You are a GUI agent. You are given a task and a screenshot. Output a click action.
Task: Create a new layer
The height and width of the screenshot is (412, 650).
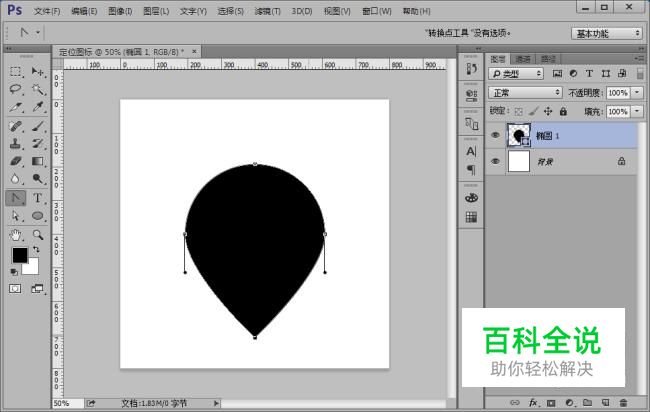605,402
